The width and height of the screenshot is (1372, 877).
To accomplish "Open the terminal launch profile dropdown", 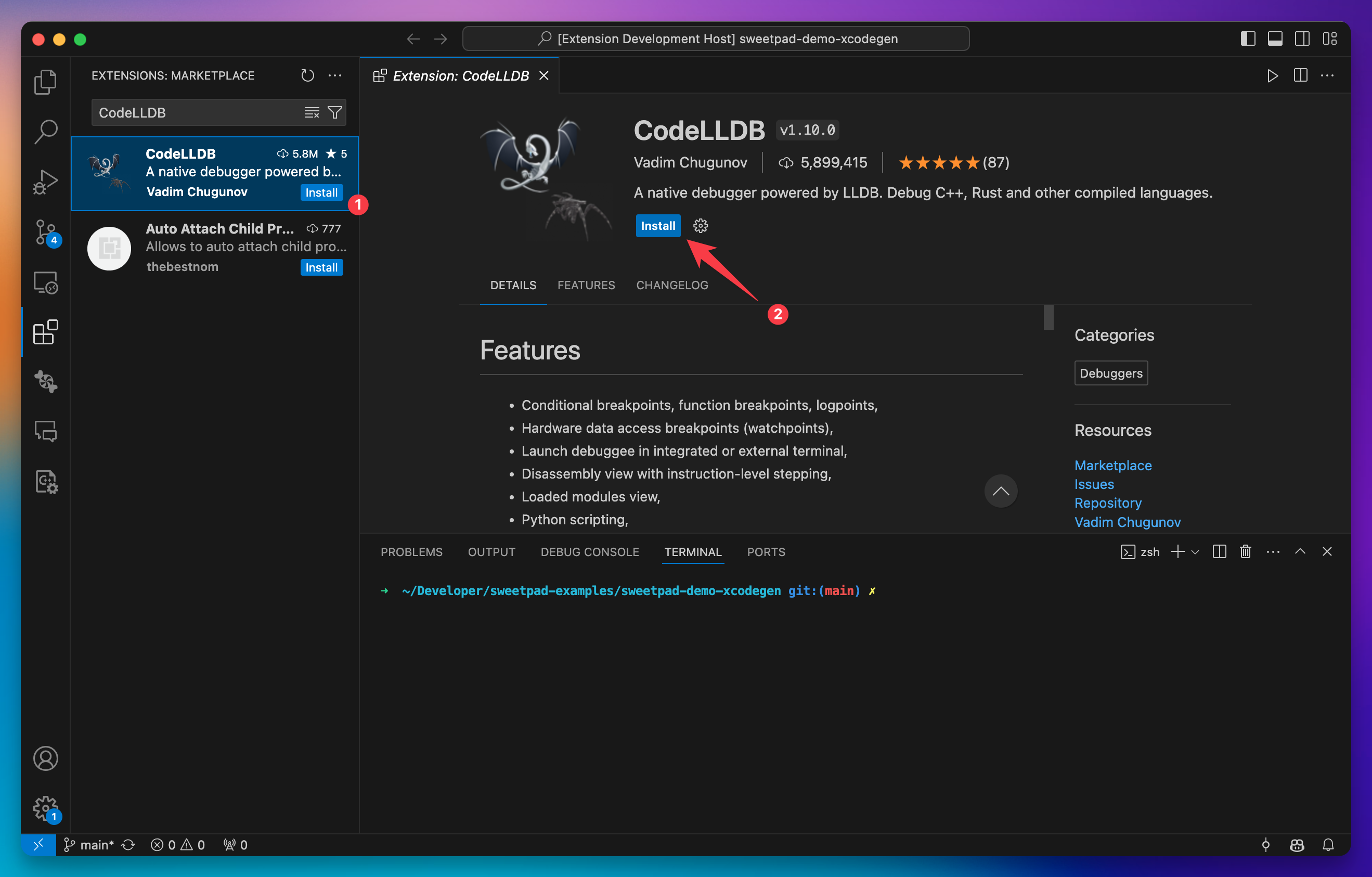I will (x=1195, y=551).
